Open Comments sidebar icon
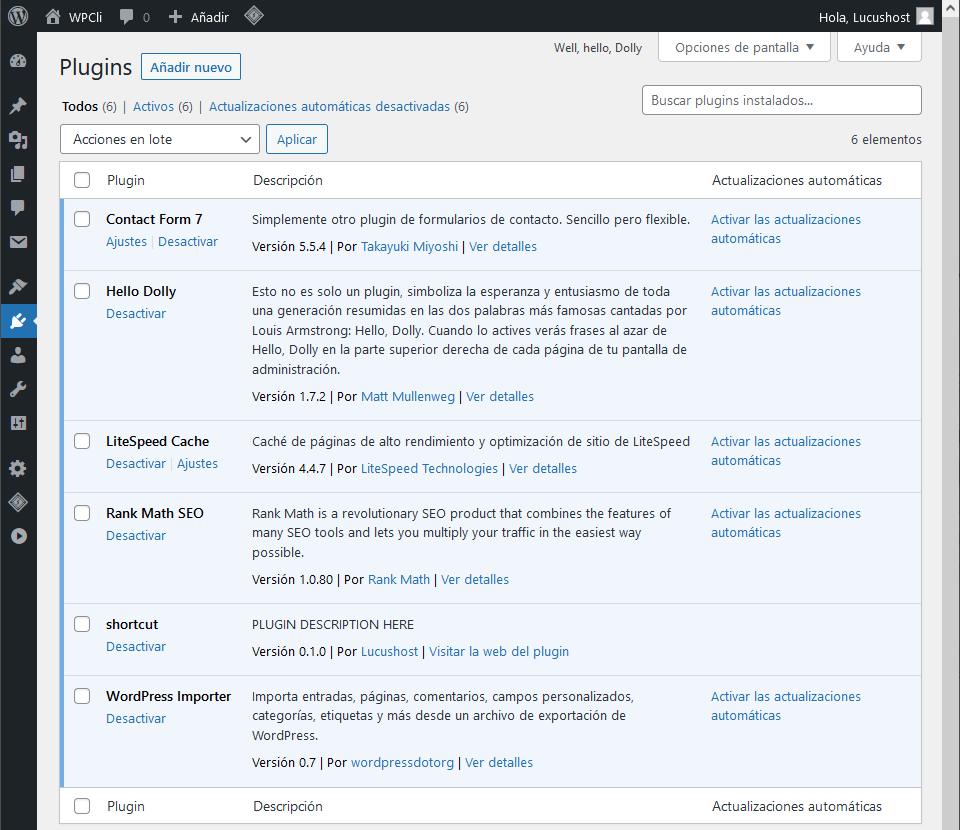Viewport: 960px width, 830px height. pyautogui.click(x=18, y=208)
